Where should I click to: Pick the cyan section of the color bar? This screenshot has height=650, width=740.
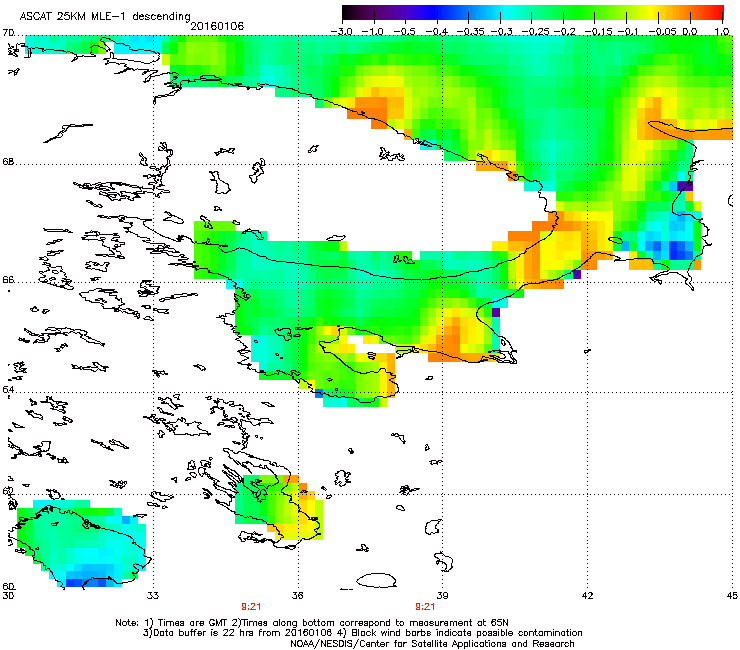click(507, 13)
